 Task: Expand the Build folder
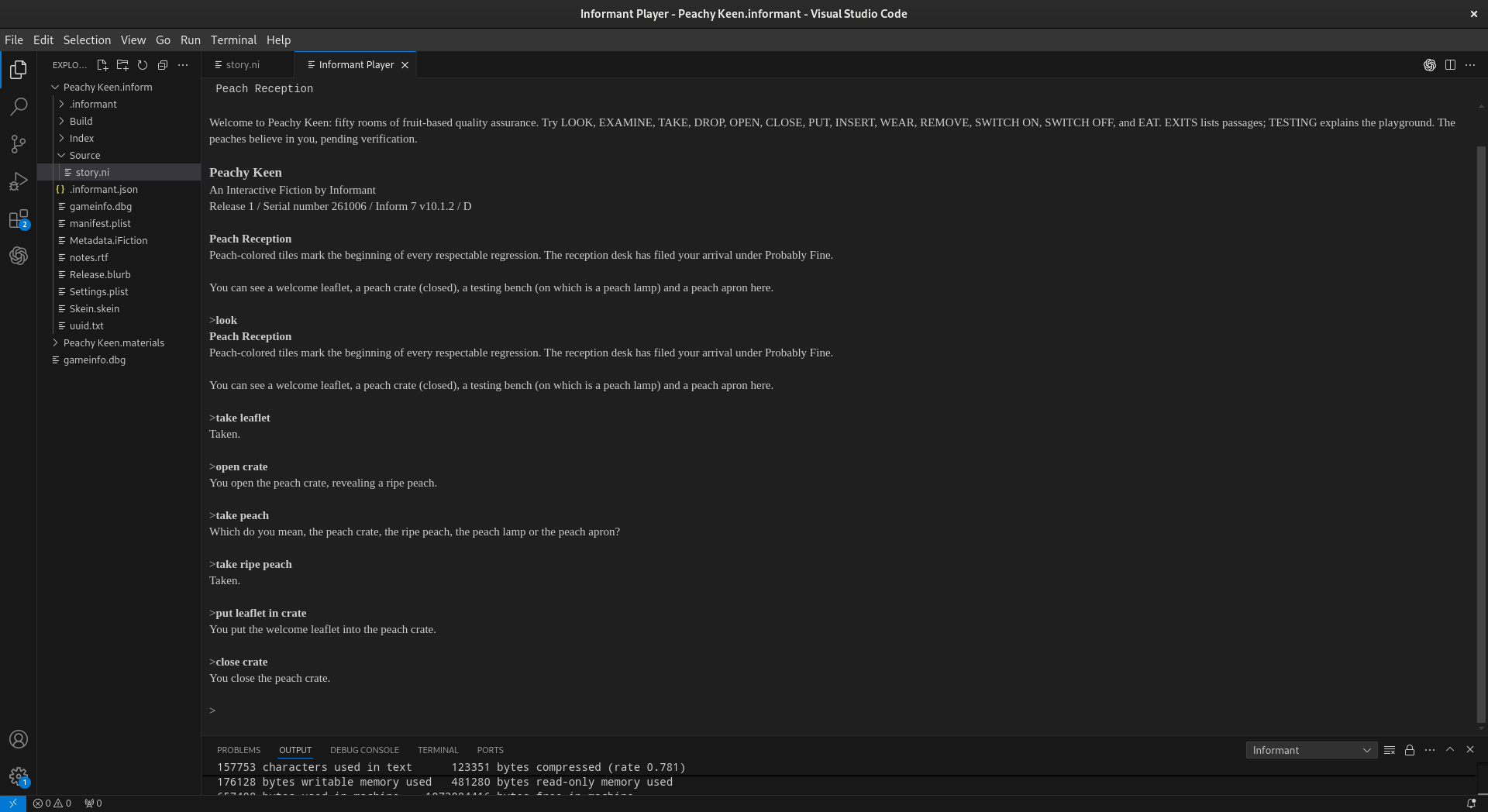pyautogui.click(x=119, y=121)
